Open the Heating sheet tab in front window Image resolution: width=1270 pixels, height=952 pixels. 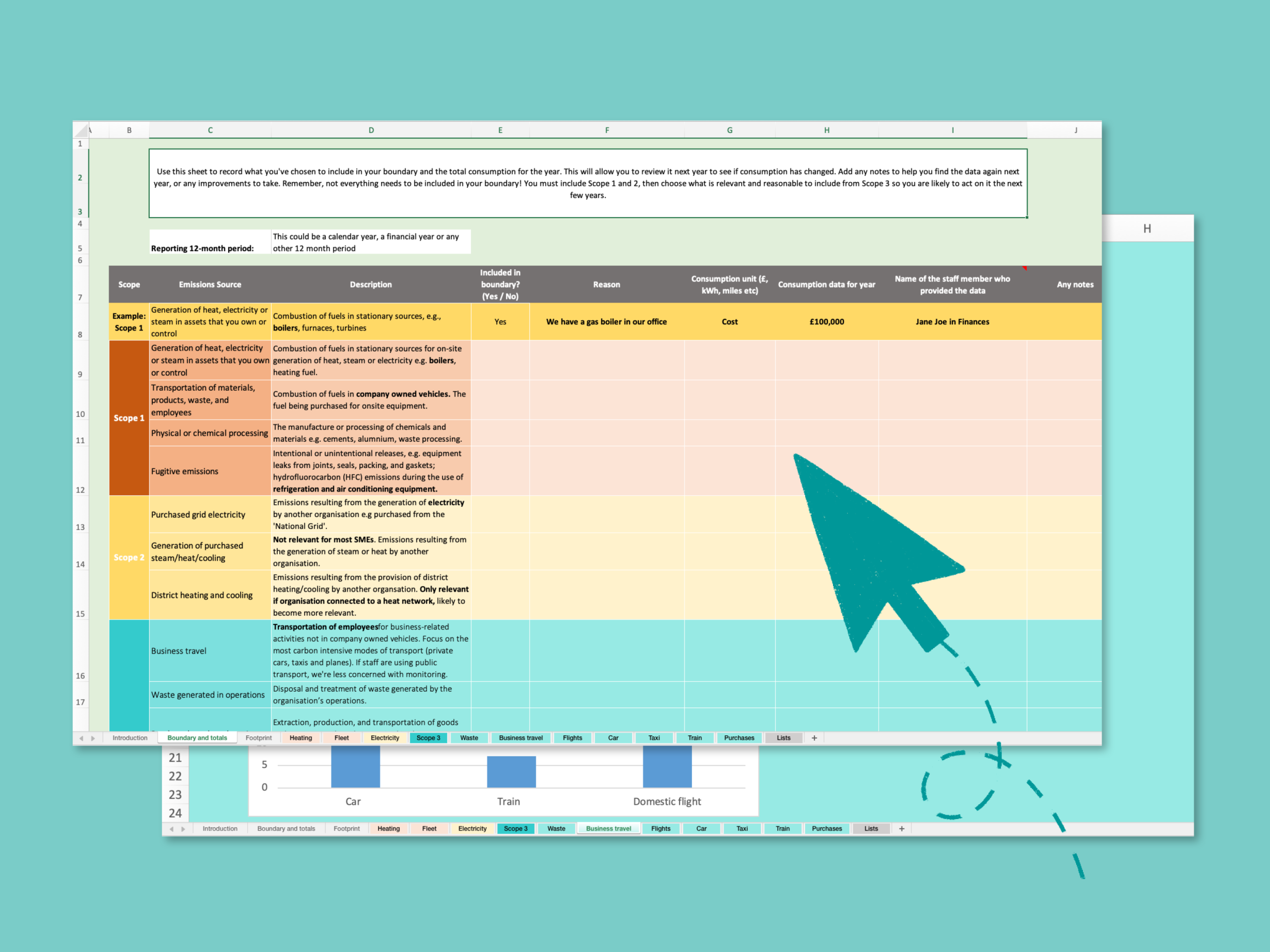301,738
